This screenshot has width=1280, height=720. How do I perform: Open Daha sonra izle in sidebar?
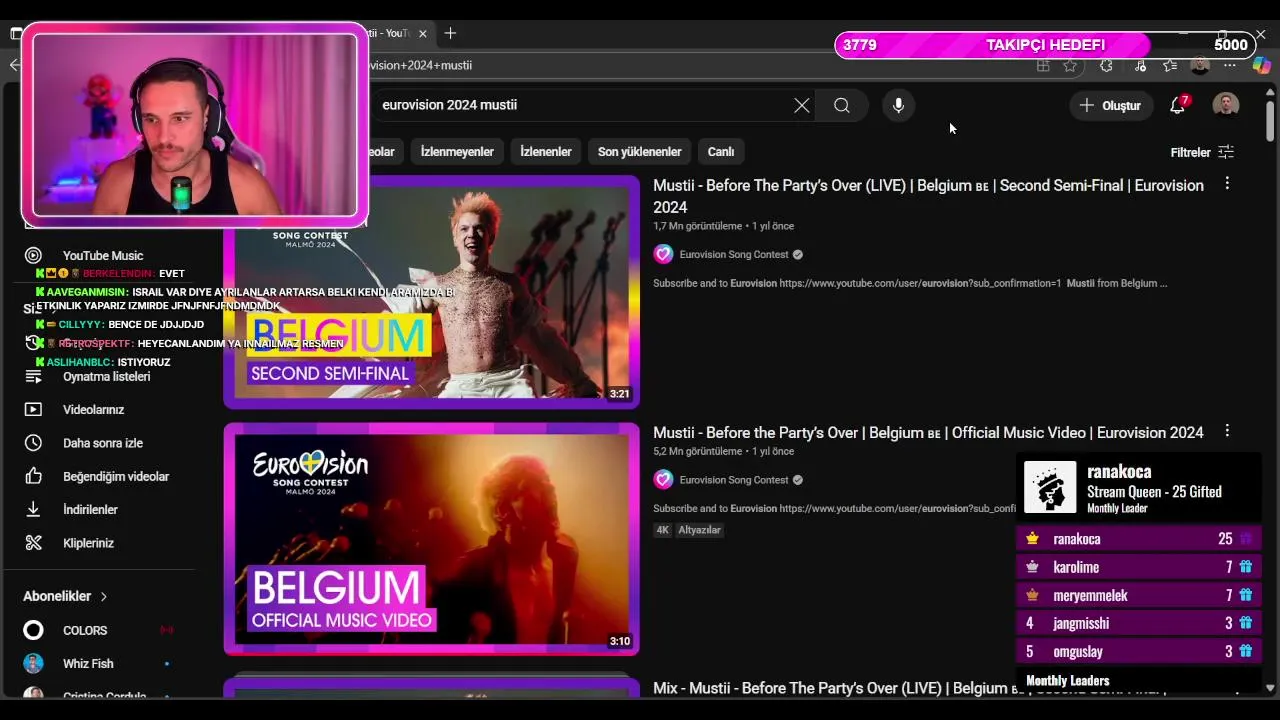[x=103, y=443]
